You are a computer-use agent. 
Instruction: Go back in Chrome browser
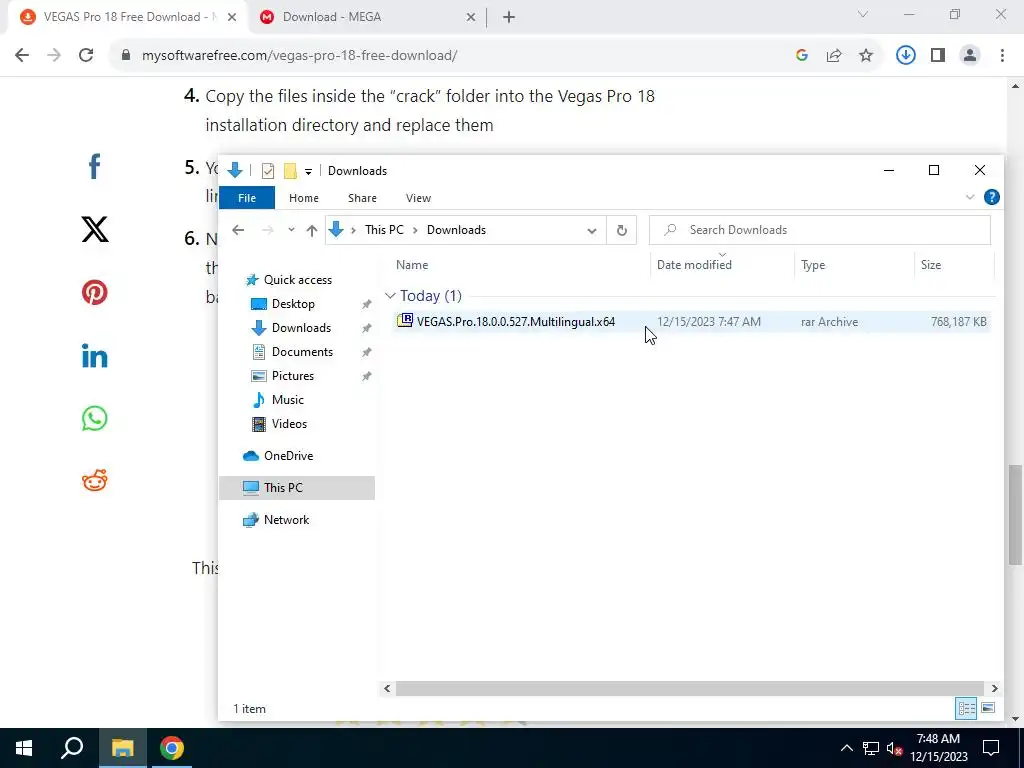[22, 56]
